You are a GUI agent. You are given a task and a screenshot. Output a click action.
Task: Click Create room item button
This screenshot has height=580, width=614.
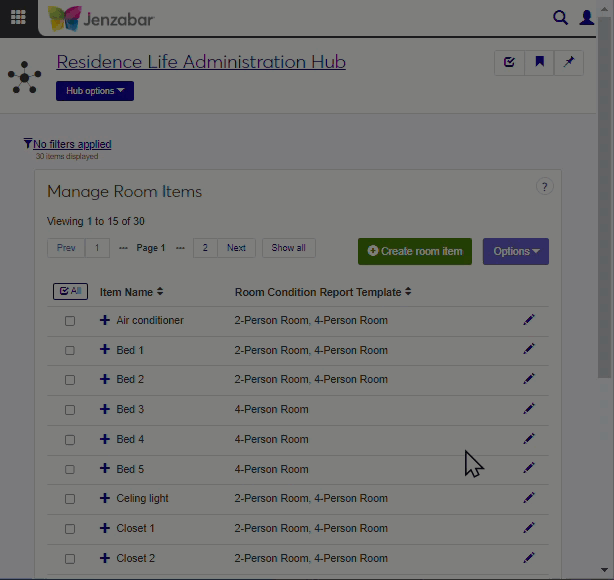click(x=414, y=251)
